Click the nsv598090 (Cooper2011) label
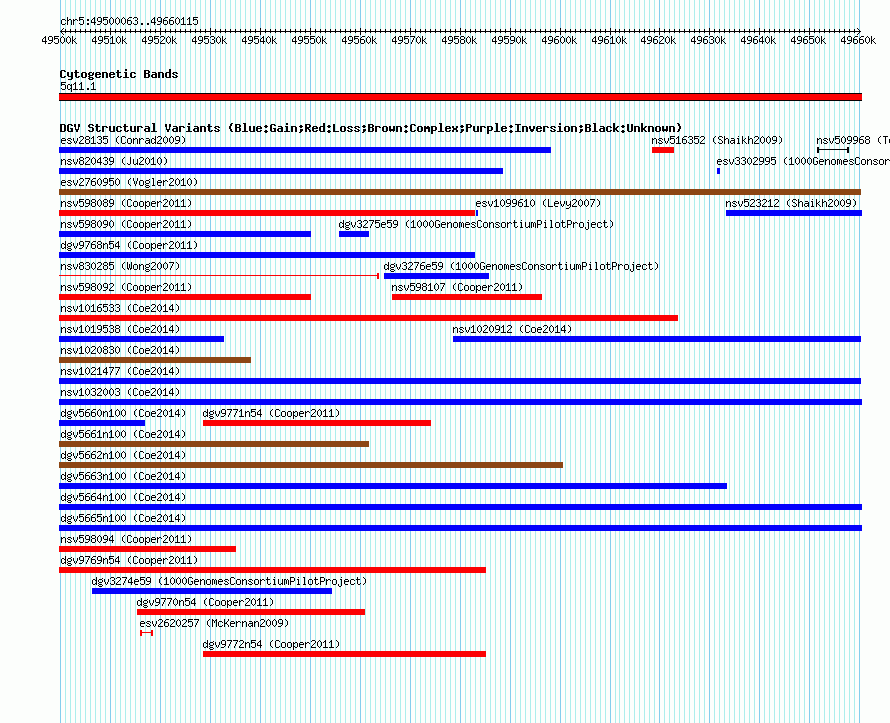The image size is (890, 723). 126,224
